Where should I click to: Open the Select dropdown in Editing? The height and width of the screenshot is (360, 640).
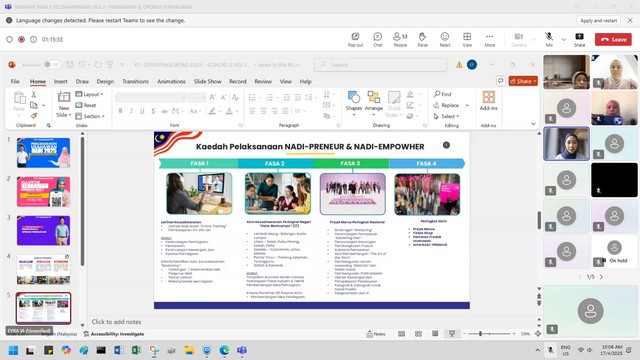coord(446,116)
